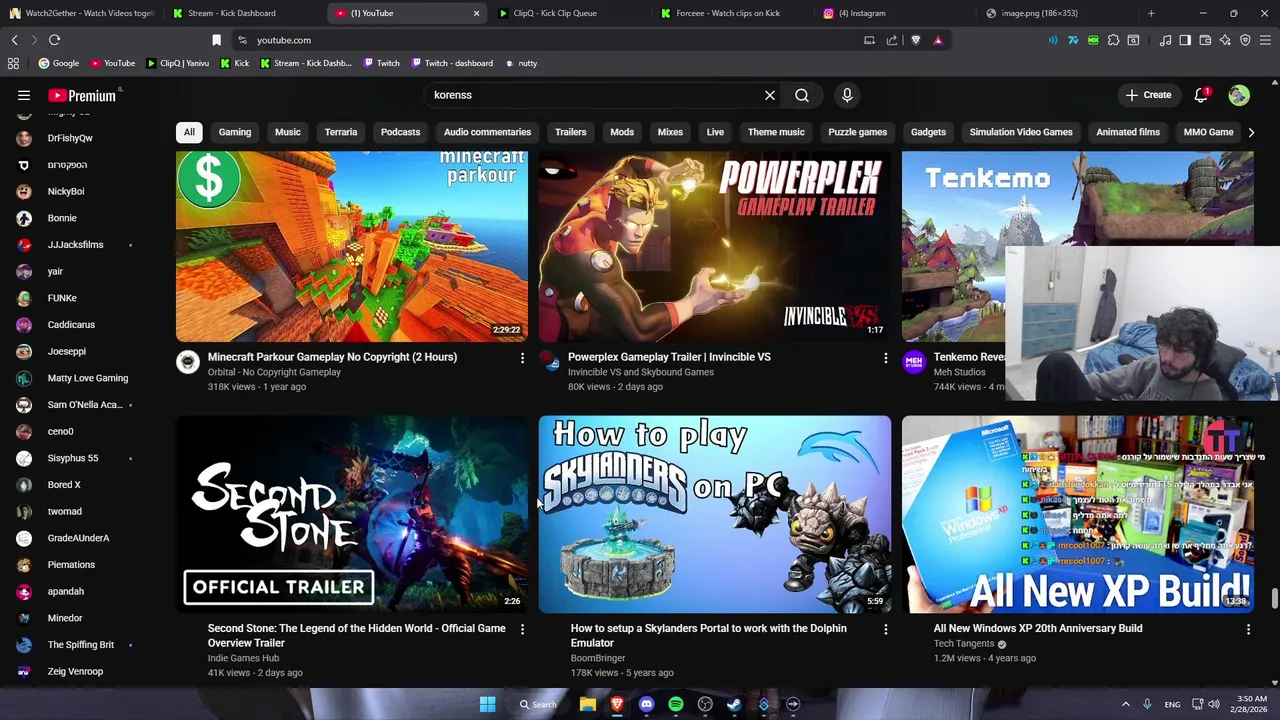Screen dimensions: 1280x720
Task: Open the Orbital channel avatar icon
Action: pos(188,362)
